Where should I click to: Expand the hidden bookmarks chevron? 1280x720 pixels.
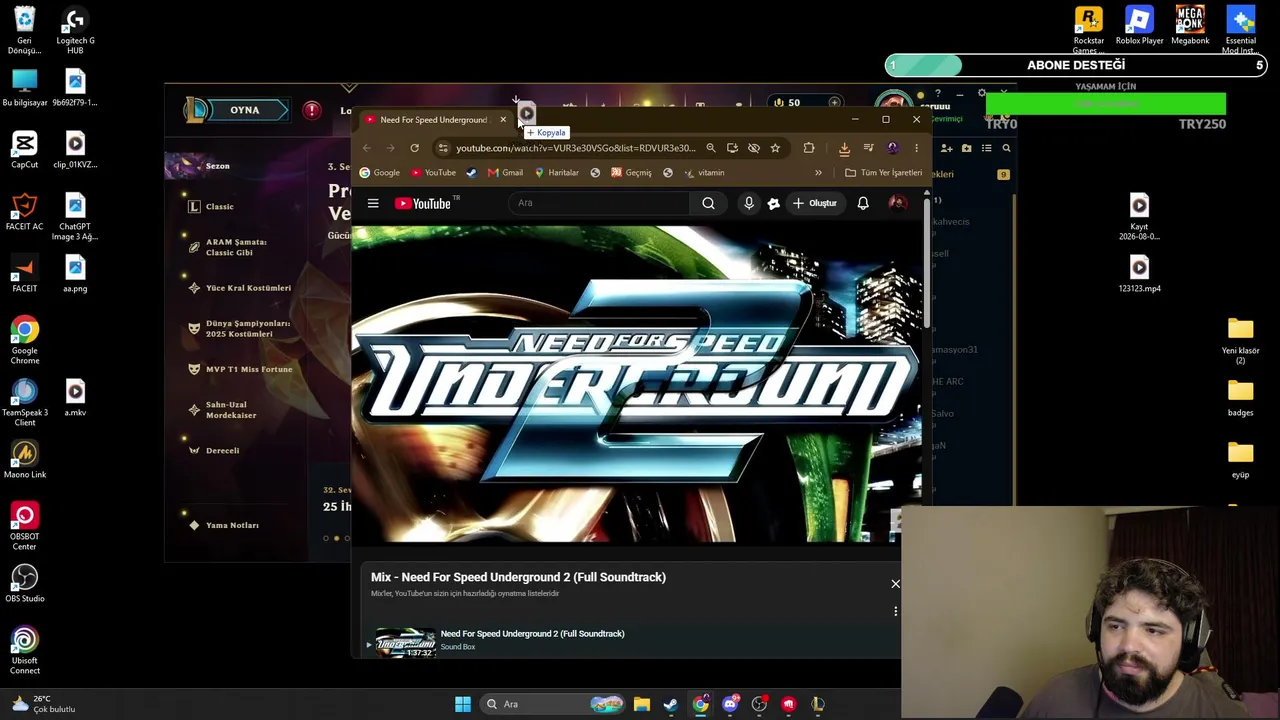[818, 173]
